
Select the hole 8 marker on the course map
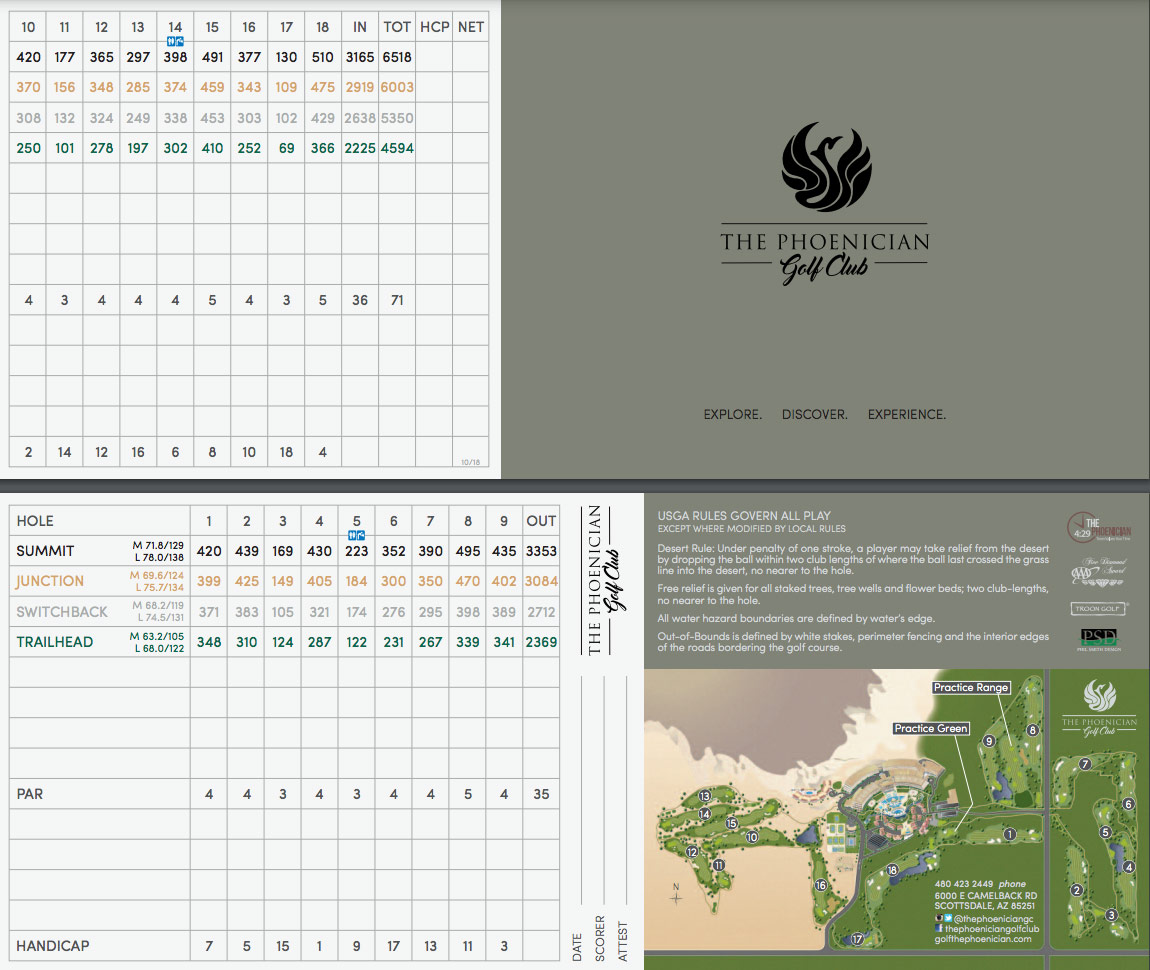pyautogui.click(x=1033, y=730)
